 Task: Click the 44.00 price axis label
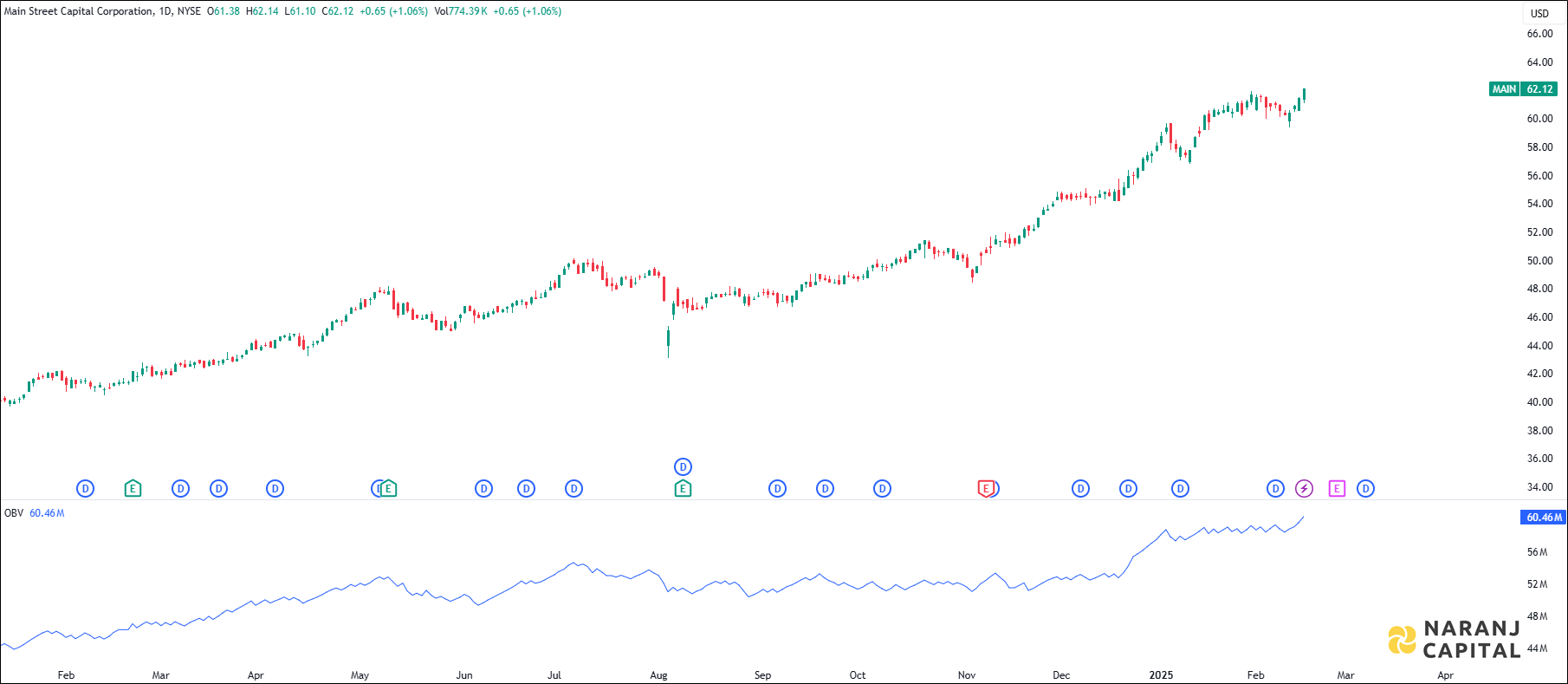coord(1539,346)
